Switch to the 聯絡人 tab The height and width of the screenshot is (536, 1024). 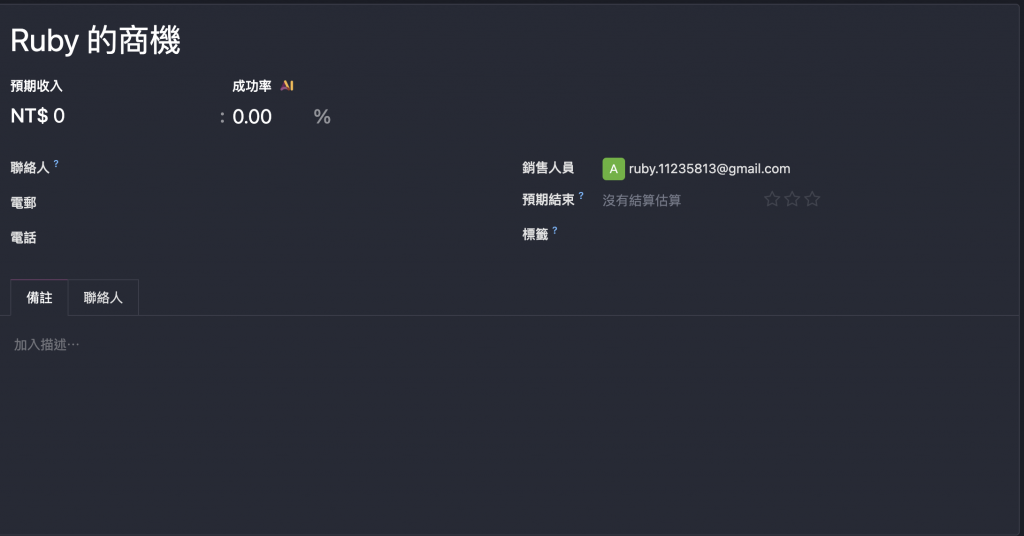[103, 298]
